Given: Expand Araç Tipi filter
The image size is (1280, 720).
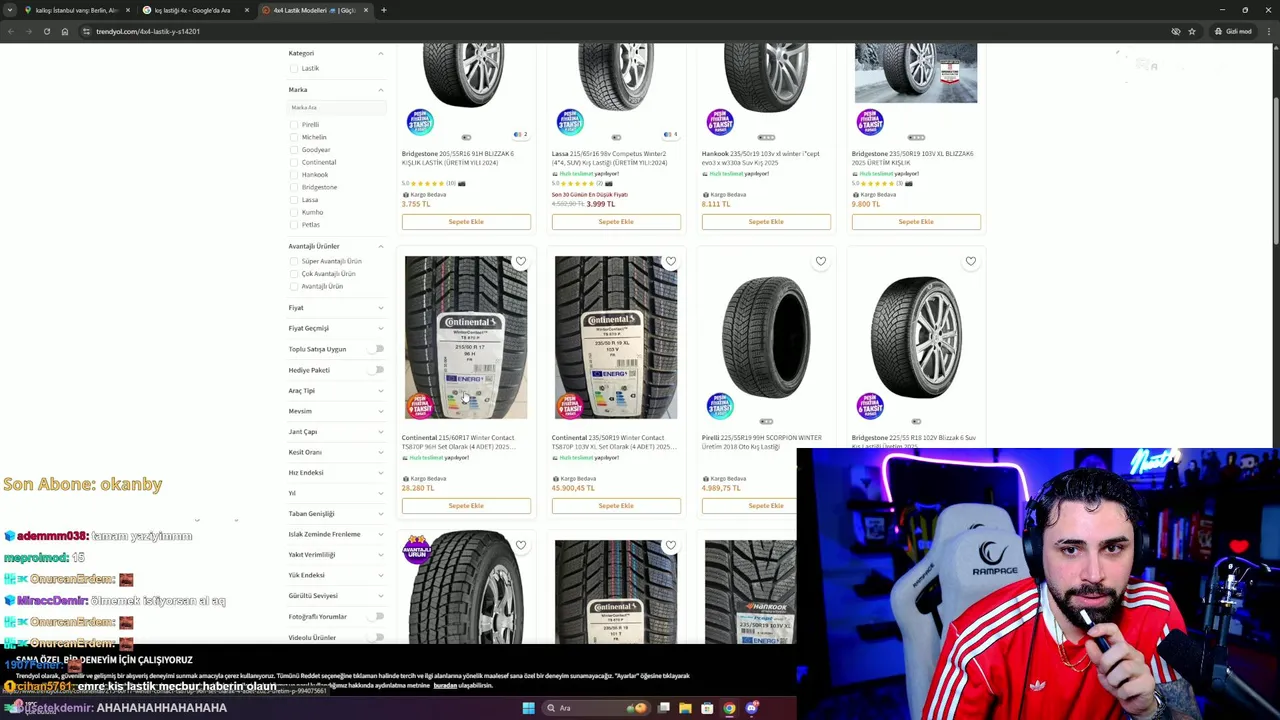Looking at the screenshot, I should click(x=380, y=391).
